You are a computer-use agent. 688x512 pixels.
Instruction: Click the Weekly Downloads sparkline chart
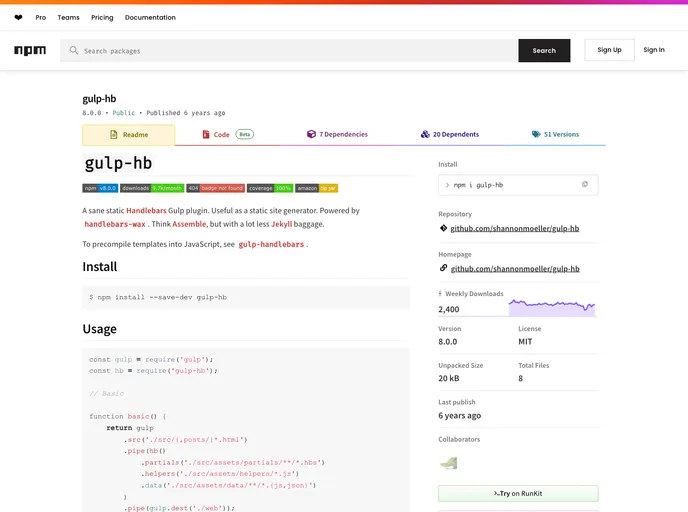tap(552, 308)
